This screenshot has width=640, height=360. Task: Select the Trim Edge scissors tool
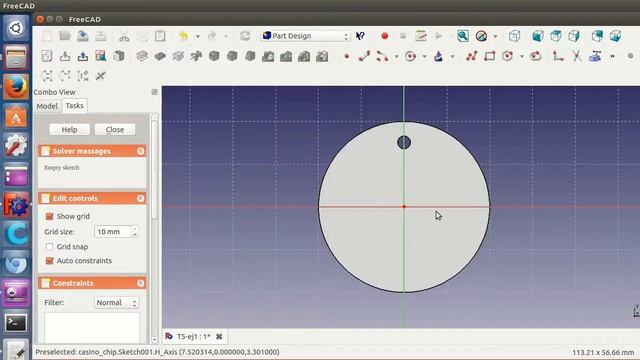tap(576, 56)
